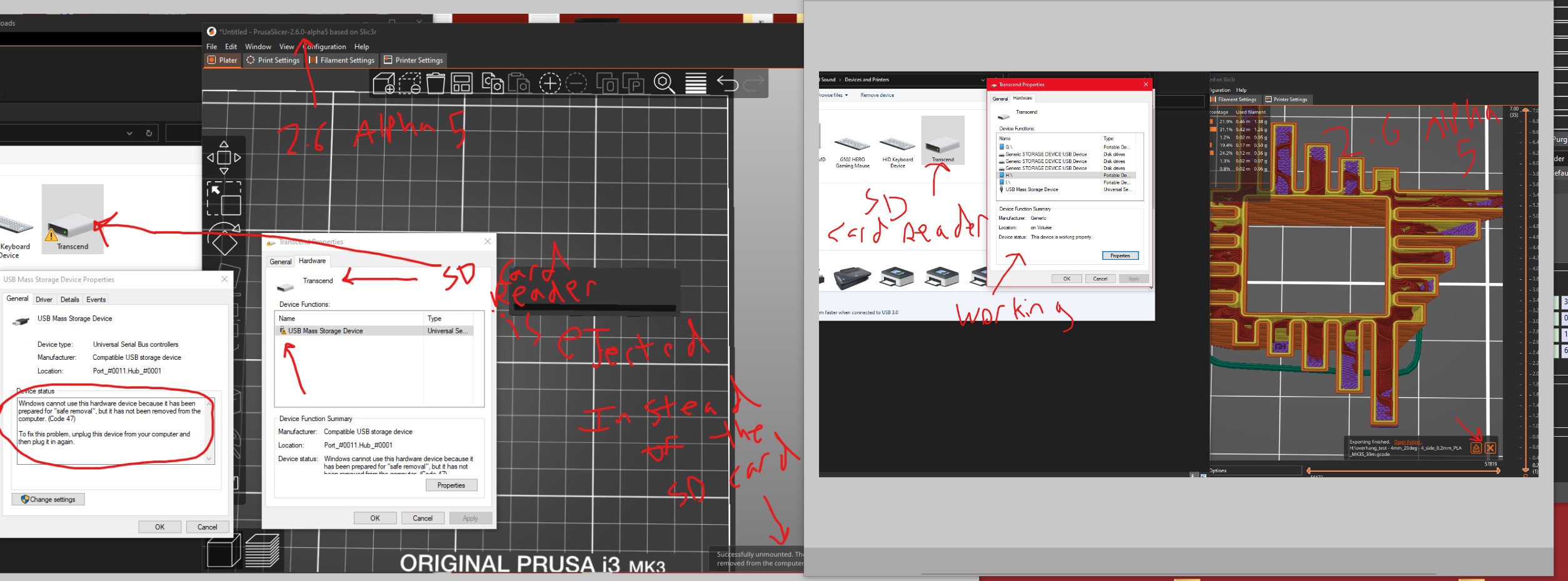Open the Options dropdown below the preview

pos(1255,471)
